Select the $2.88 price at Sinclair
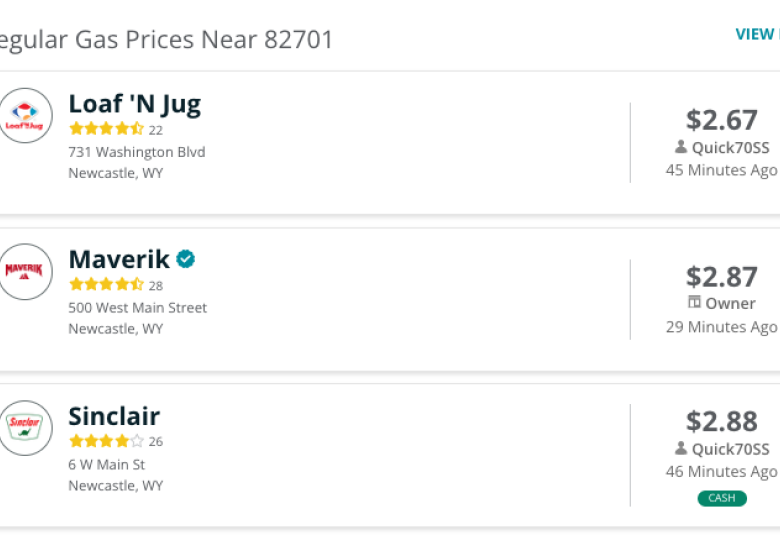The width and height of the screenshot is (780, 535). tap(722, 421)
